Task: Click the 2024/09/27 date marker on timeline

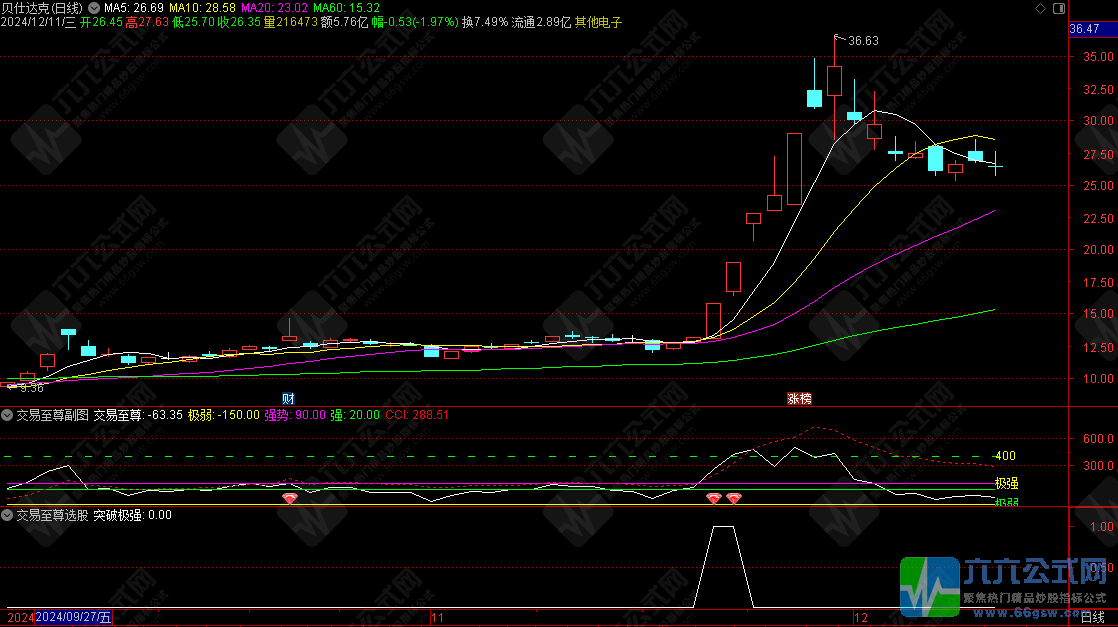Action: [x=73, y=618]
